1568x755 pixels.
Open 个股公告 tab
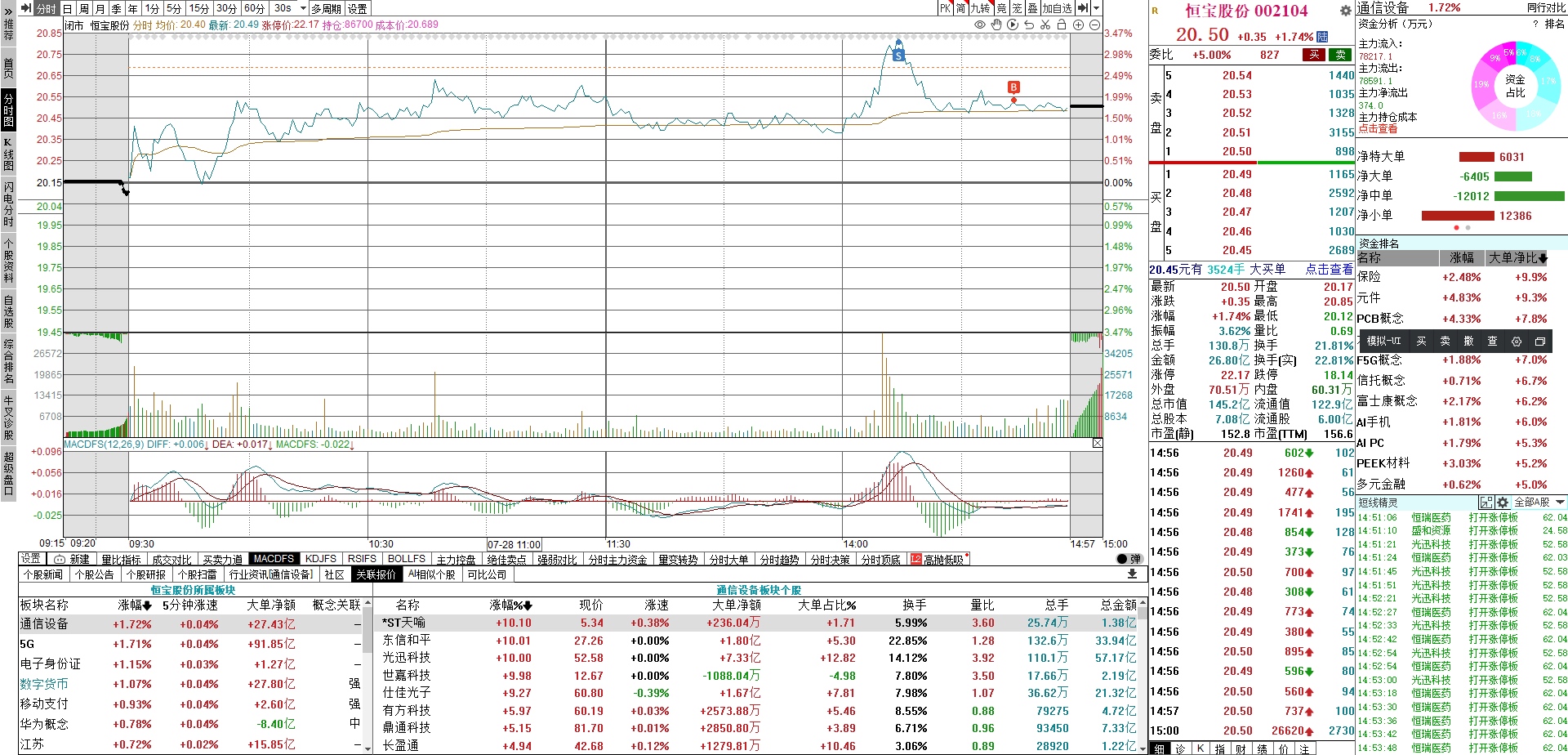tap(94, 574)
